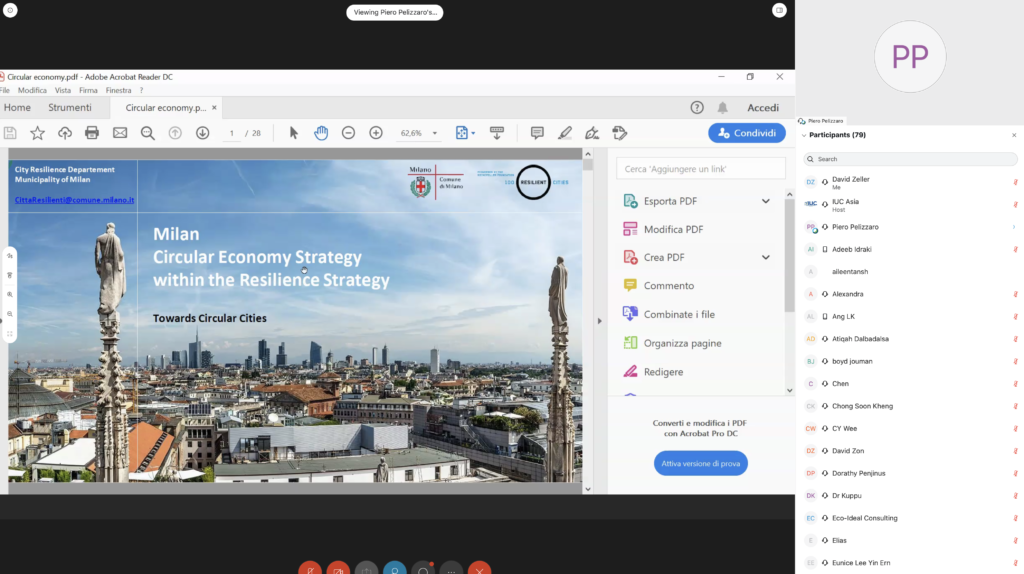The height and width of the screenshot is (574, 1024).
Task: Click the blue Condividi button
Action: pyautogui.click(x=746, y=133)
